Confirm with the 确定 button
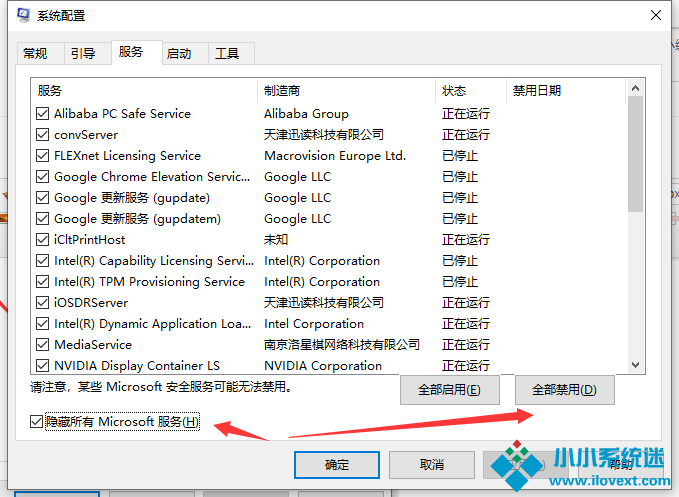679x497 pixels. pyautogui.click(x=337, y=465)
